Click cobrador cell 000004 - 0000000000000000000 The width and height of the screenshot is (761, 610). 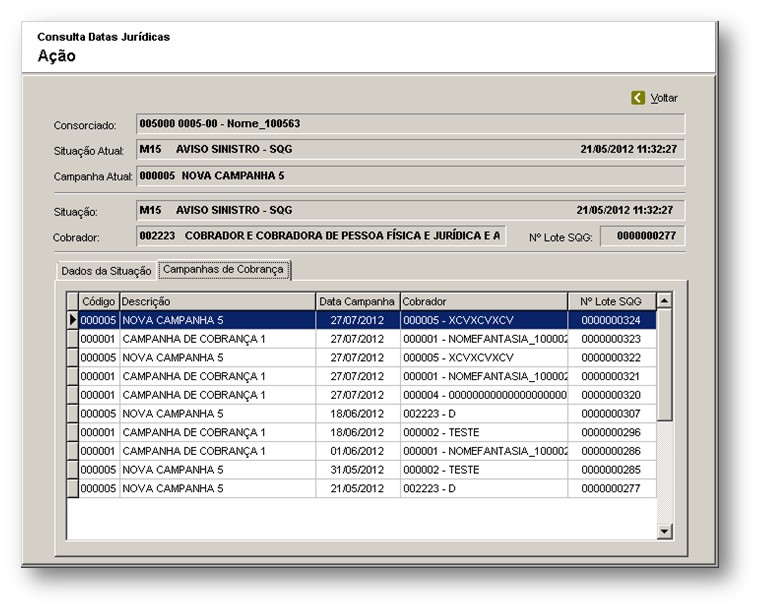pyautogui.click(x=484, y=395)
